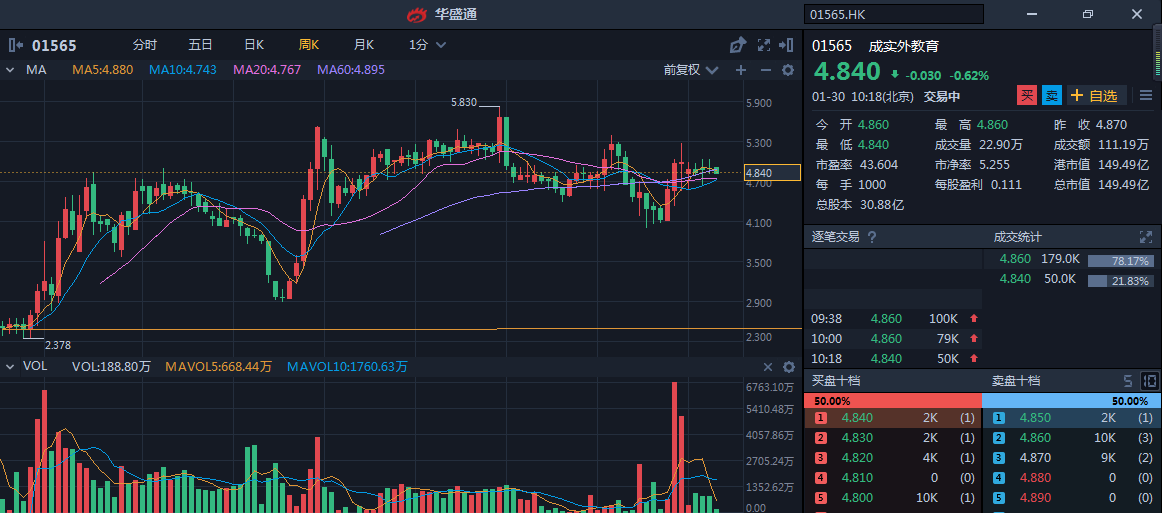Switch order book to 5 levels
Image resolution: width=1162 pixels, height=513 pixels.
1128,381
